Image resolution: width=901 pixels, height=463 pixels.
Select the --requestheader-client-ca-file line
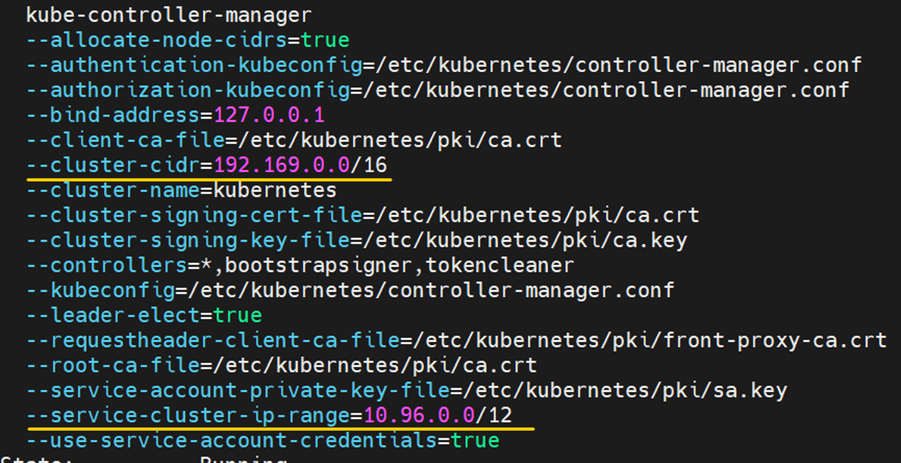point(457,341)
